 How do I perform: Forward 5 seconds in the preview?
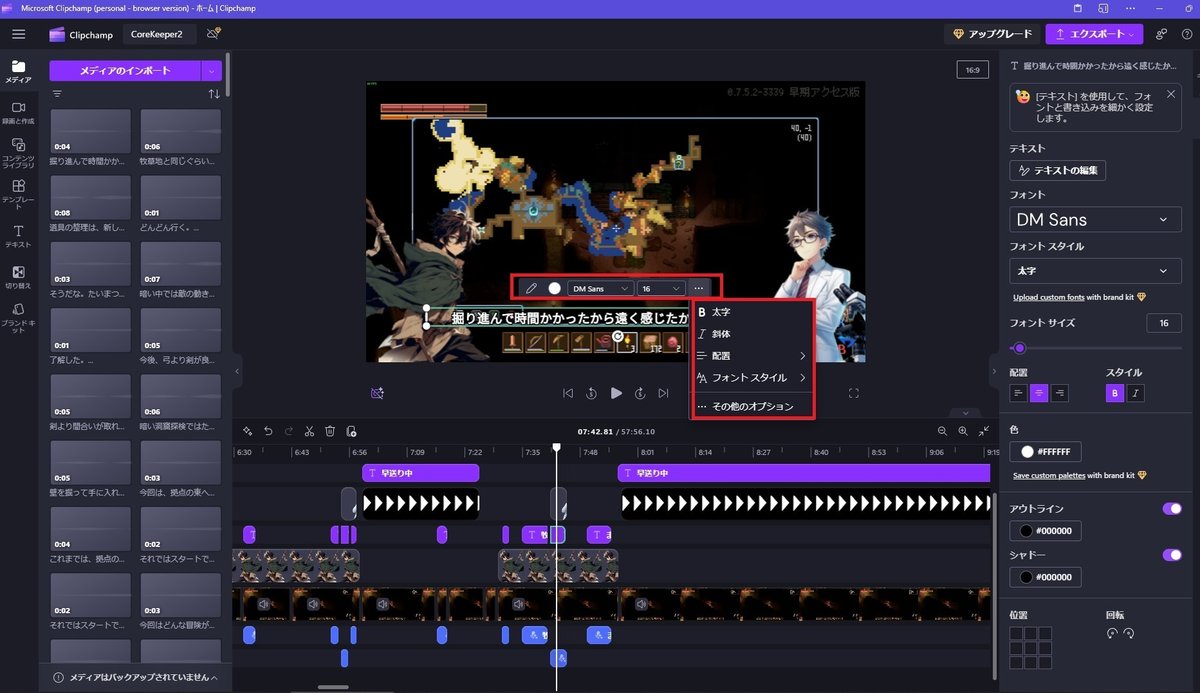[640, 394]
